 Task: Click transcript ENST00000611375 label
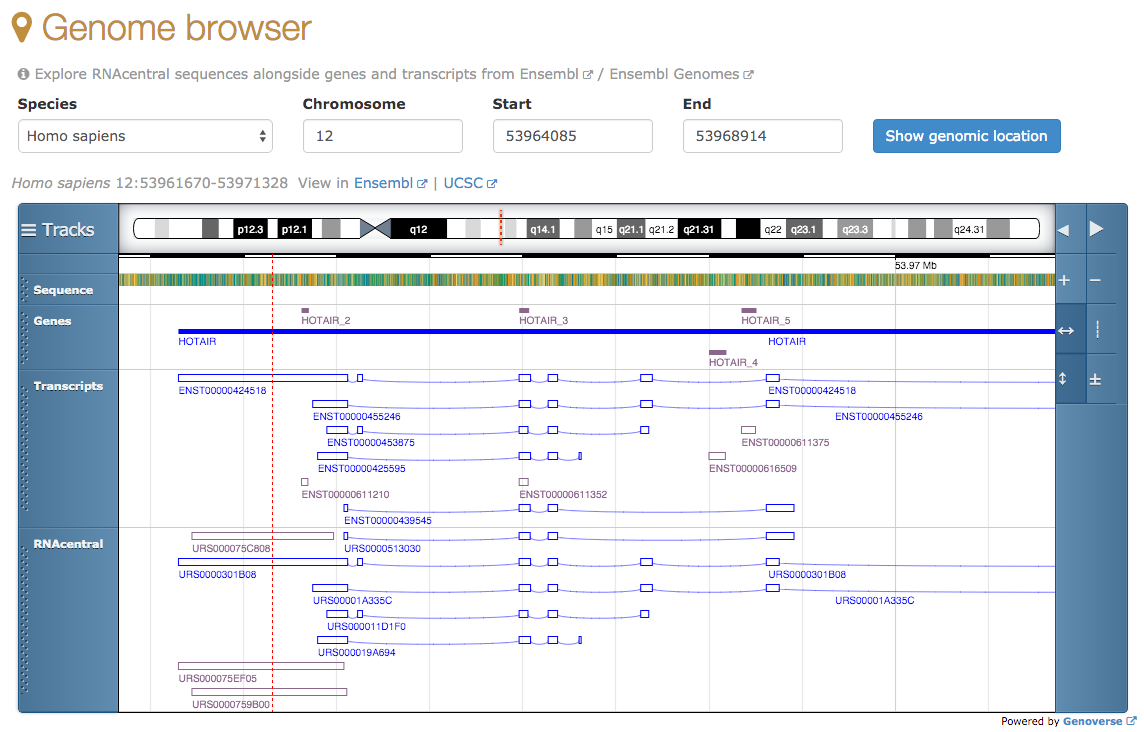(x=785, y=442)
